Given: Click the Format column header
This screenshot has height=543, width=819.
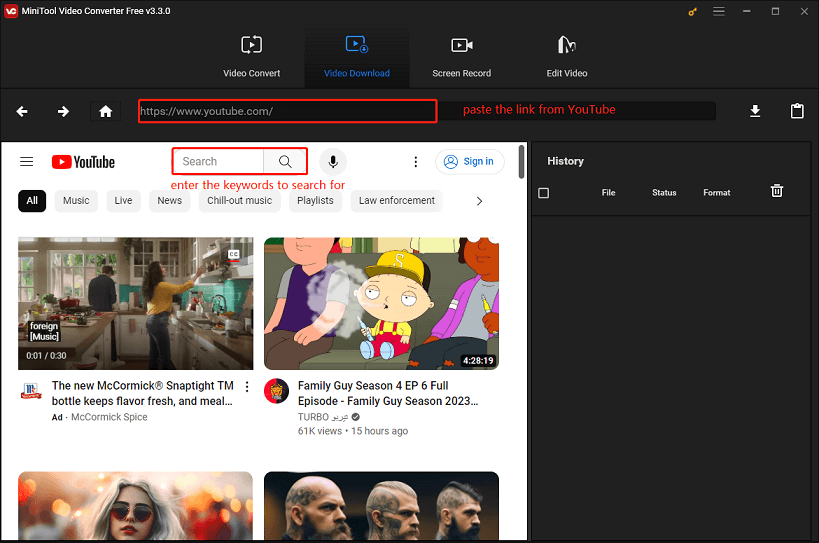Looking at the screenshot, I should click(717, 193).
